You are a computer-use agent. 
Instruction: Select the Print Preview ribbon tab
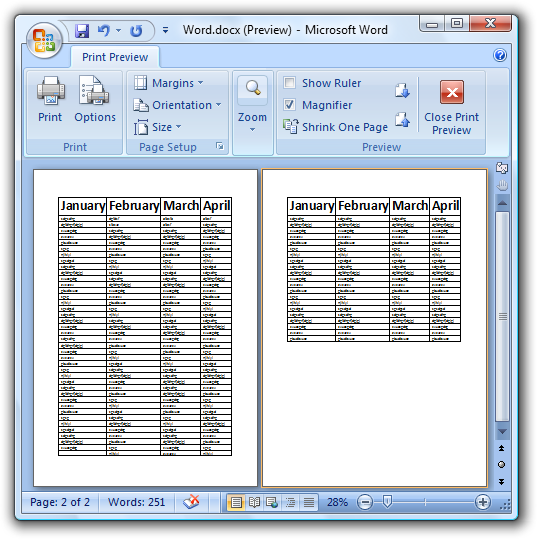[115, 57]
